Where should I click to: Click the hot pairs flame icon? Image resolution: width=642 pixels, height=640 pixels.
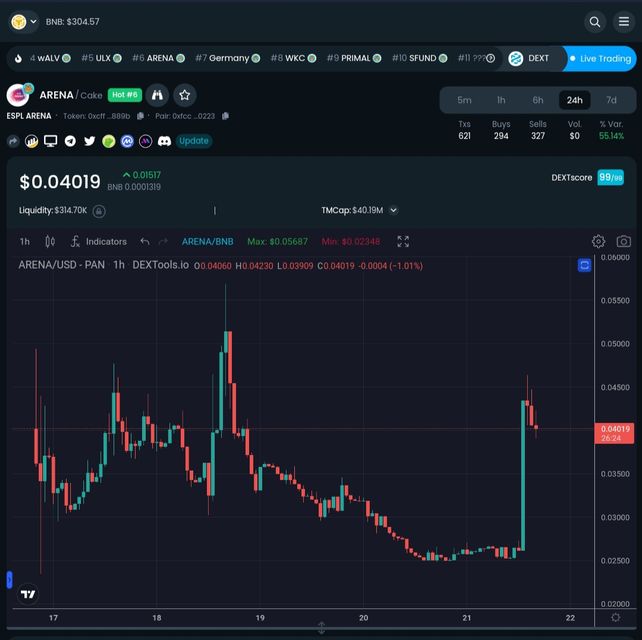click(x=18, y=59)
